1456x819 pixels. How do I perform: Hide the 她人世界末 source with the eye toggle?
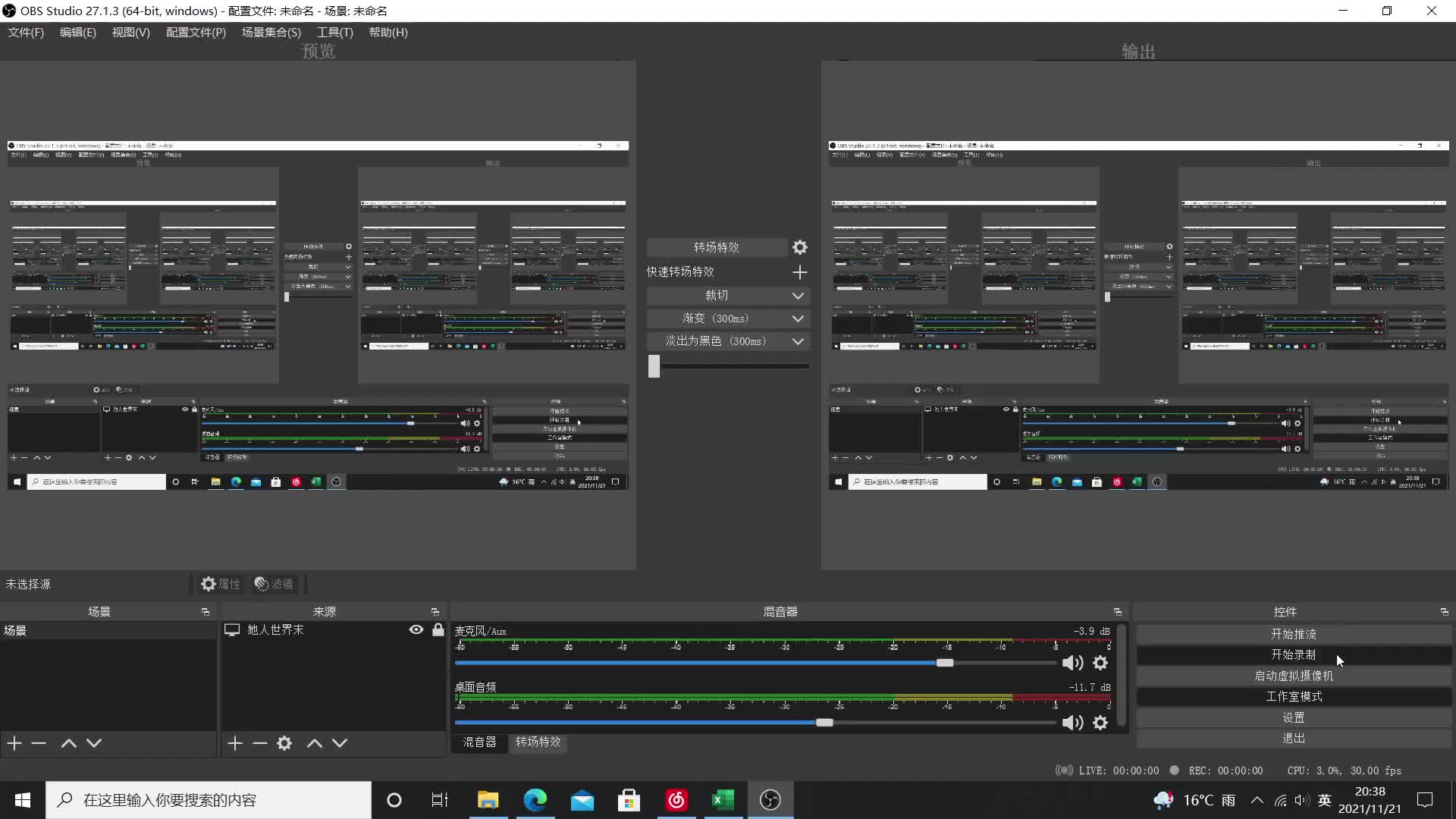pyautogui.click(x=416, y=629)
